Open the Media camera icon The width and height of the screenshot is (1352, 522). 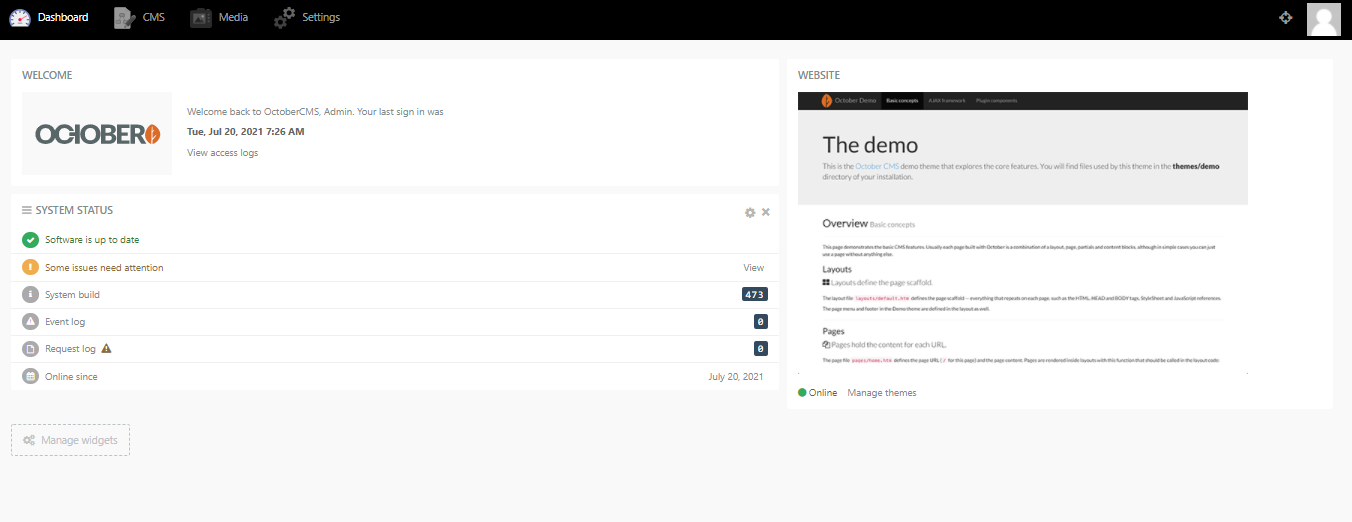pos(201,18)
